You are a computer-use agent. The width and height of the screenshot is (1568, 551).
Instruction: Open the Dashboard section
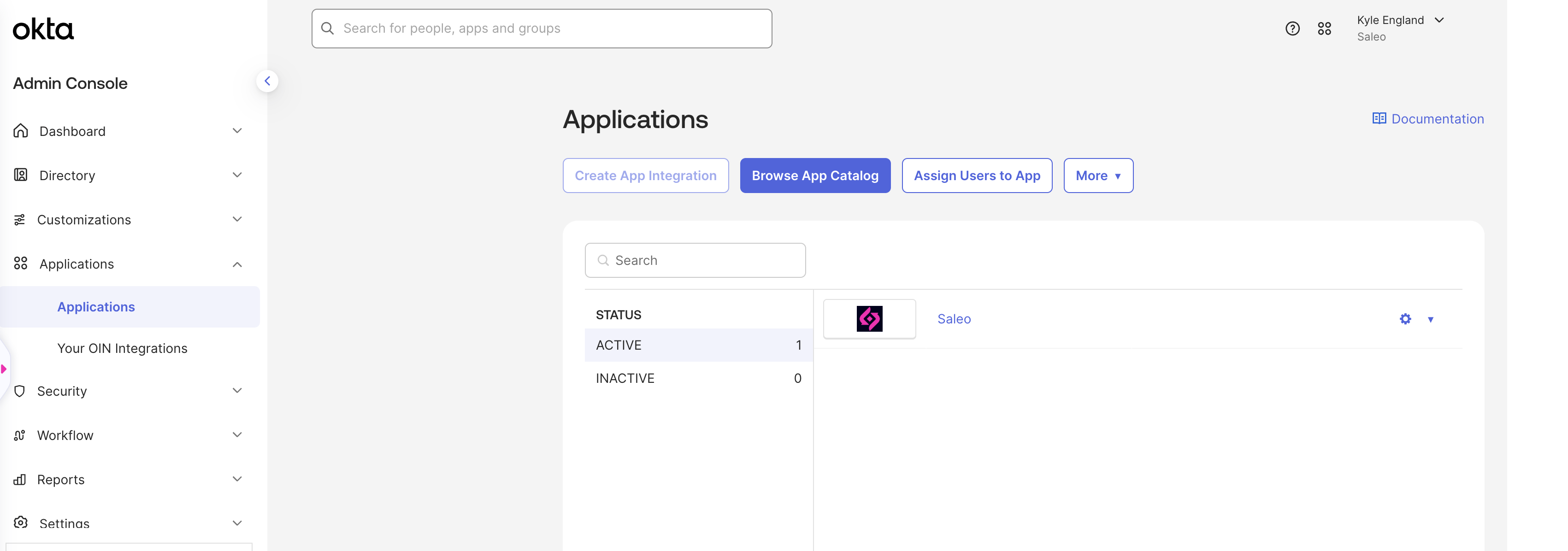pyautogui.click(x=72, y=131)
